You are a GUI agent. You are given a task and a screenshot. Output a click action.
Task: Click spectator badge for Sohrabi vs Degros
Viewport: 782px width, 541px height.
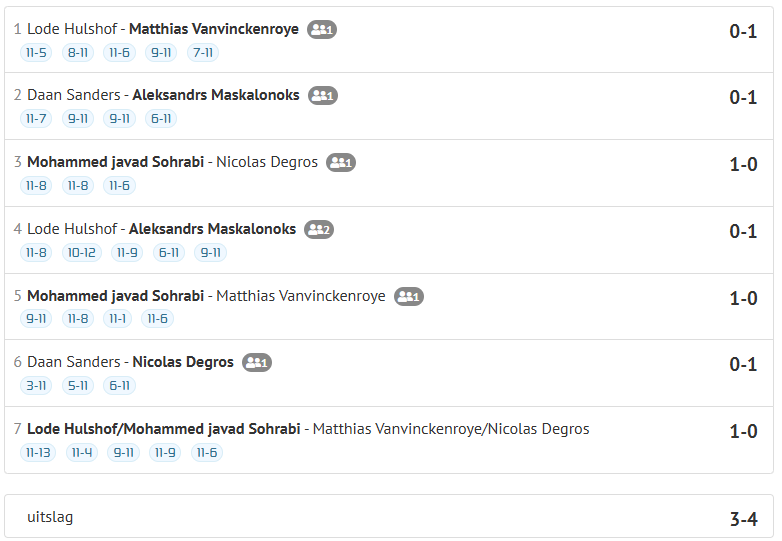pos(340,162)
